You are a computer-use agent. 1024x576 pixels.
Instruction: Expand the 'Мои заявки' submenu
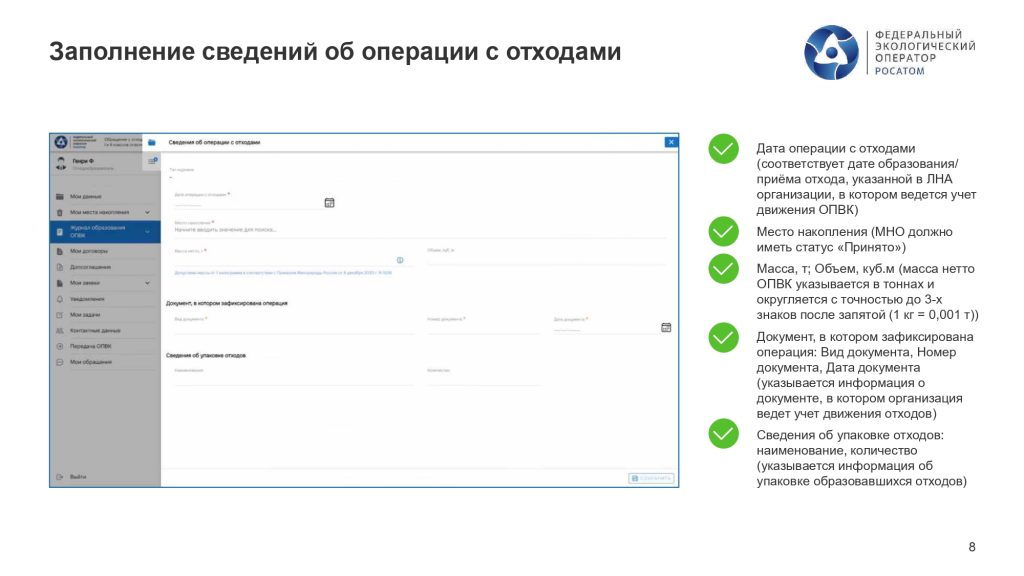click(148, 283)
